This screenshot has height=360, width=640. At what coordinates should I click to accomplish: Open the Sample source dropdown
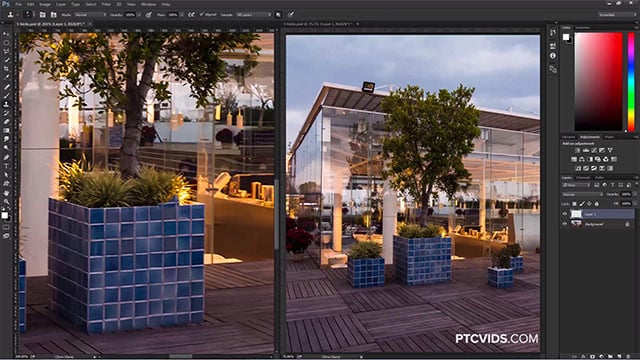(x=253, y=15)
